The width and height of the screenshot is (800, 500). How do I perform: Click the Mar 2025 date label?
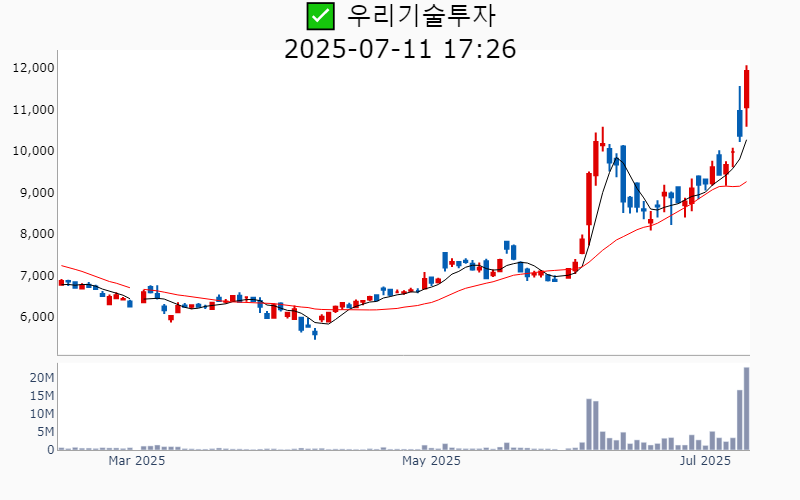pos(137,461)
